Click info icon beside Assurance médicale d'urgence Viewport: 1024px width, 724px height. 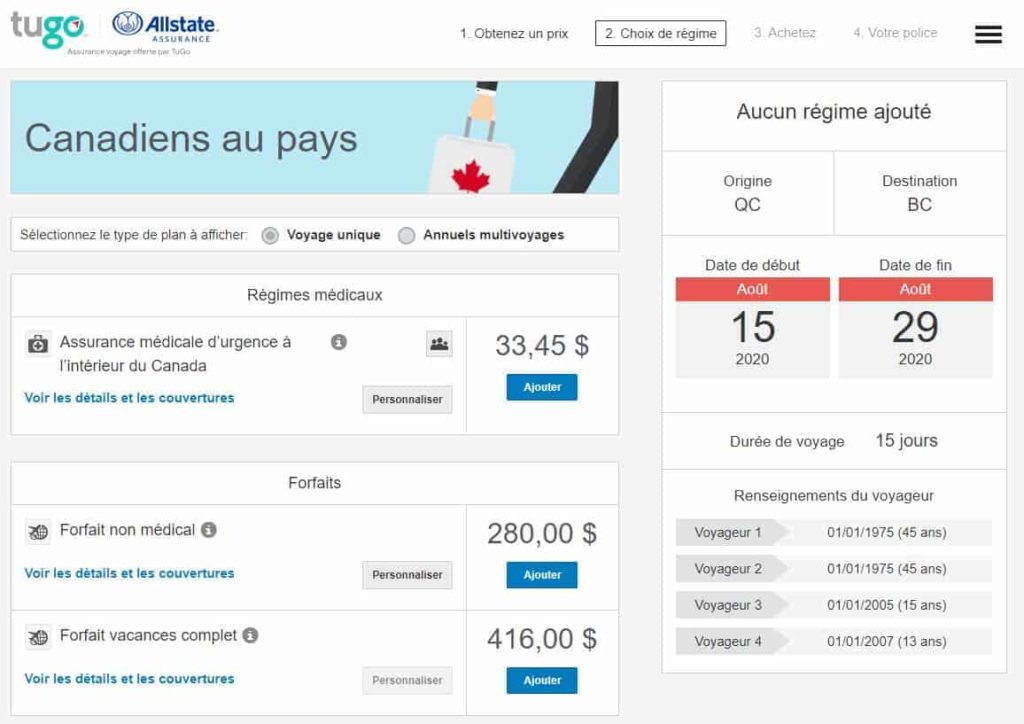point(339,342)
